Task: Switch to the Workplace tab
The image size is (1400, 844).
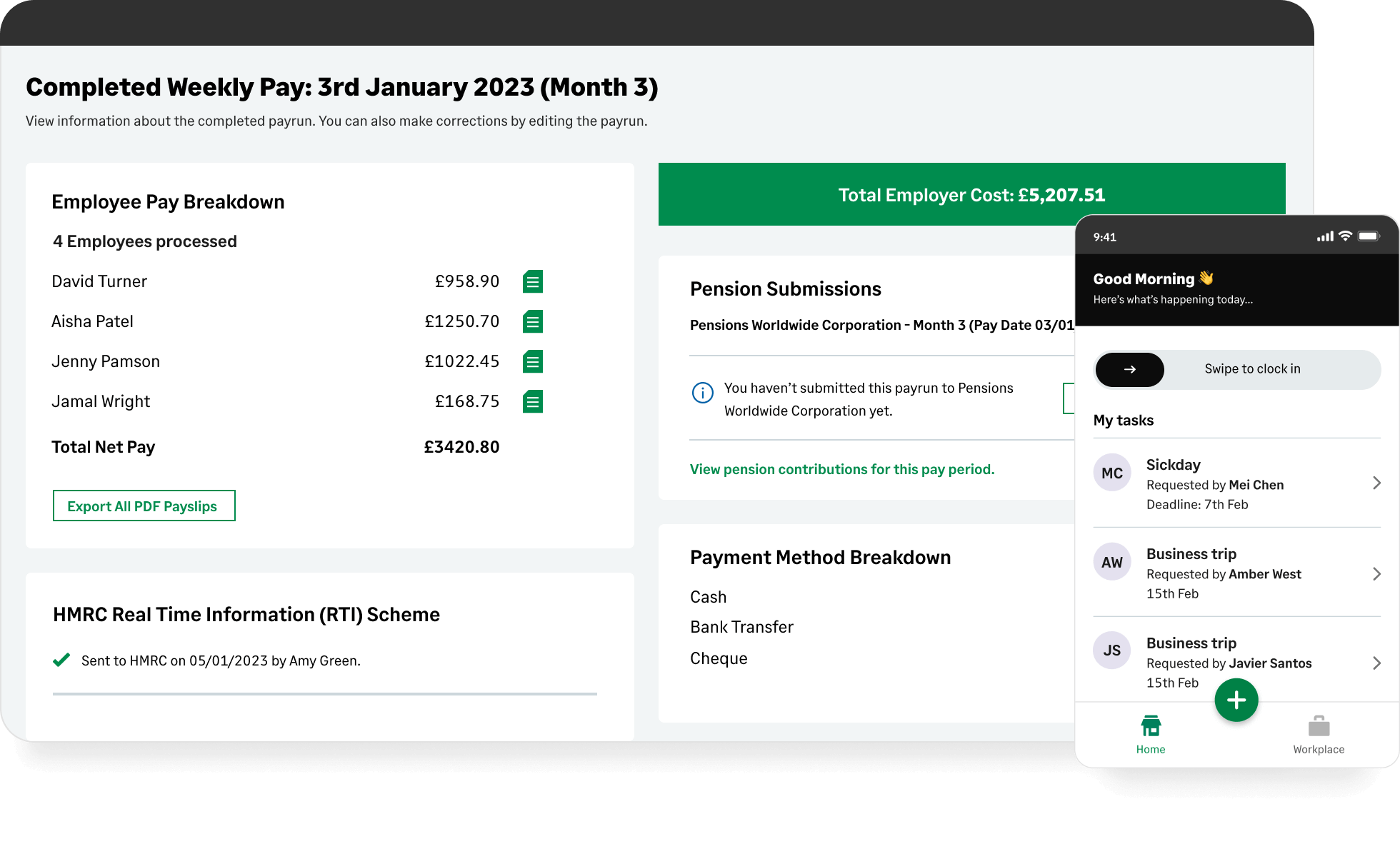Action: [x=1318, y=735]
